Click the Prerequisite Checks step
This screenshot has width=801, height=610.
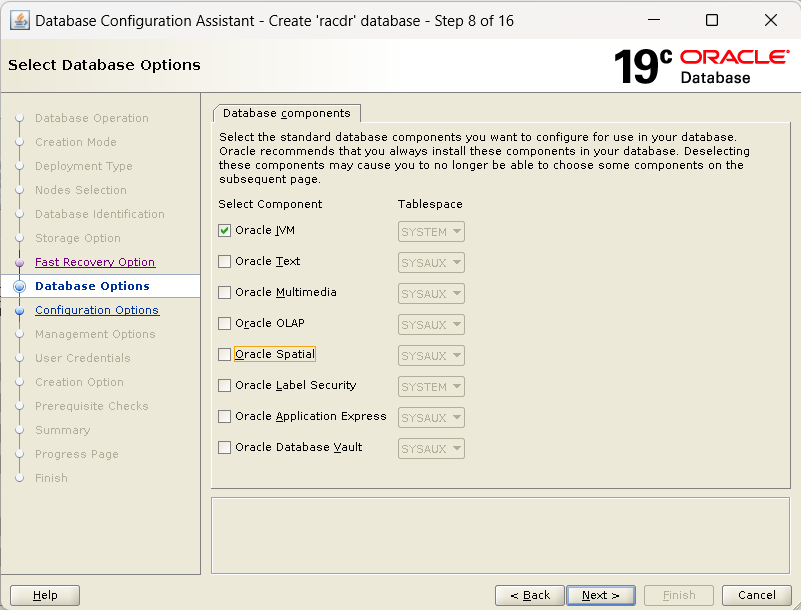[x=91, y=406]
